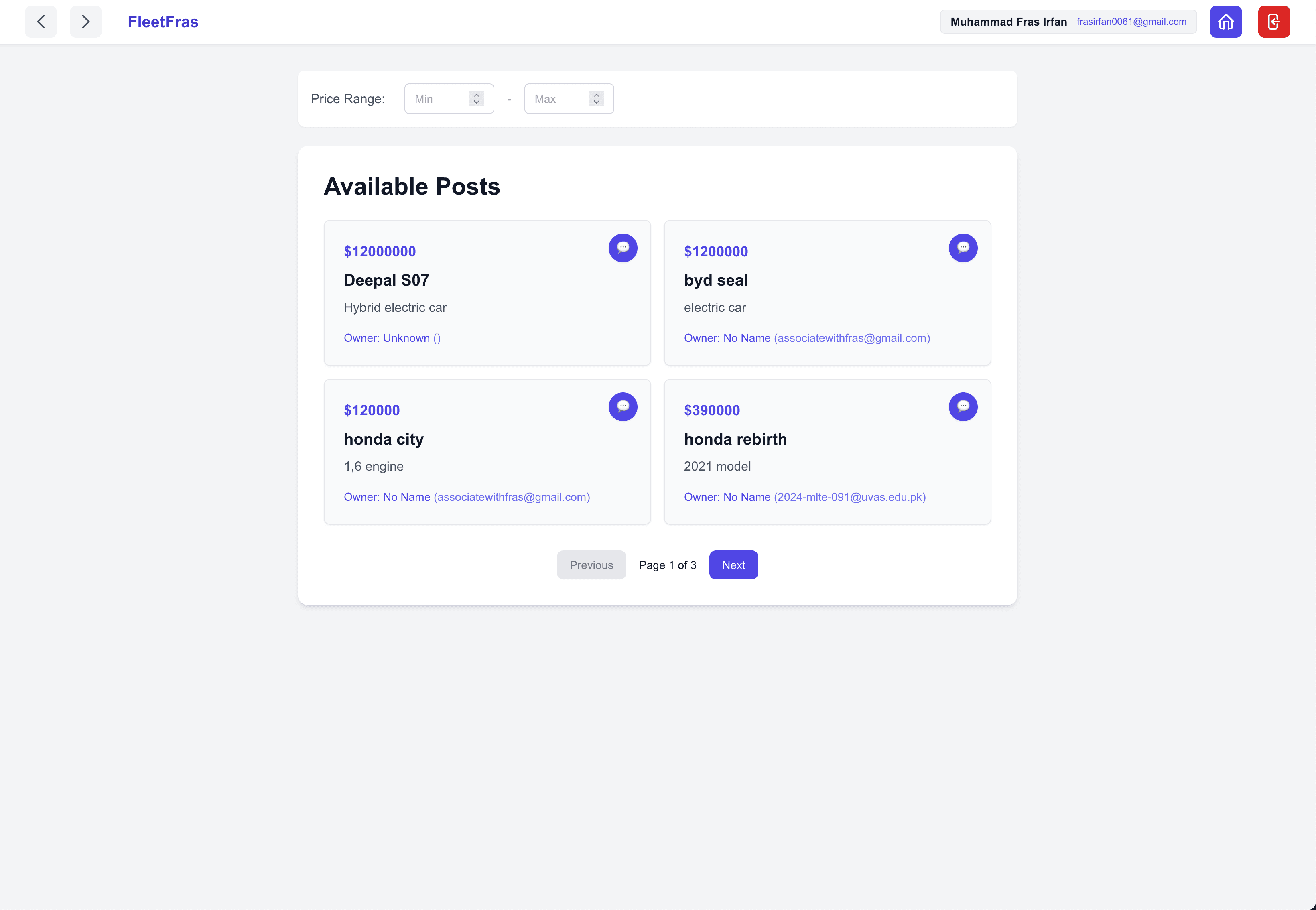Click the Available Posts heading

[x=412, y=187]
